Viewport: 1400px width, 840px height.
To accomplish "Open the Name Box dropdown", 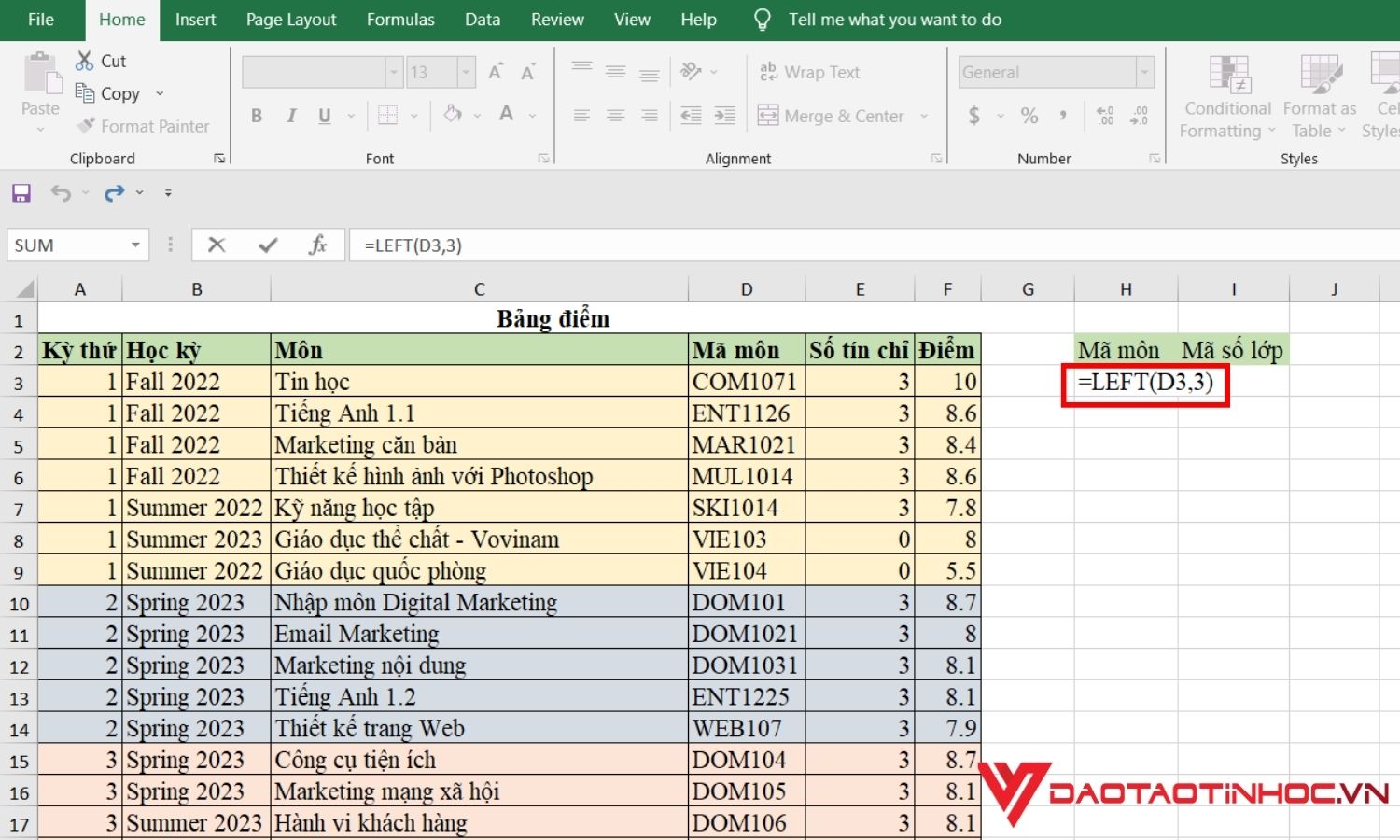I will point(133,245).
